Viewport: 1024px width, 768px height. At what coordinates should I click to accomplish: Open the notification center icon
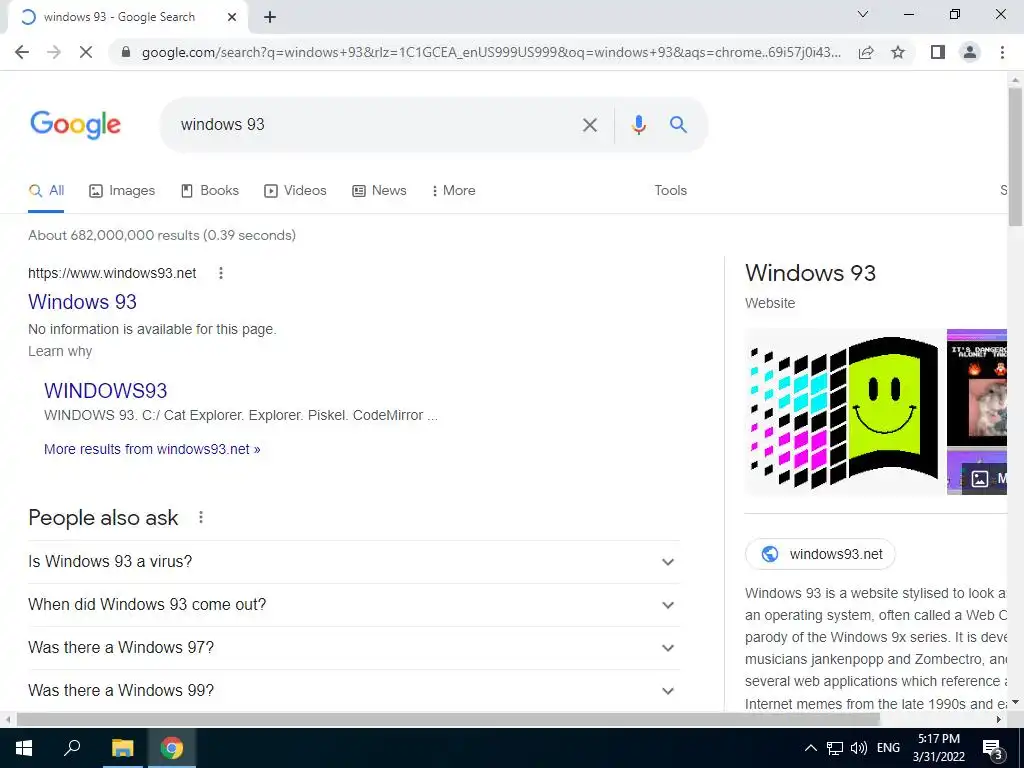993,748
